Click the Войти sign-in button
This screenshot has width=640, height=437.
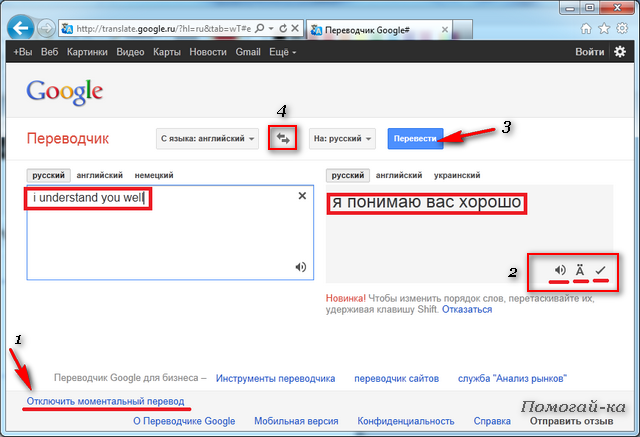589,52
